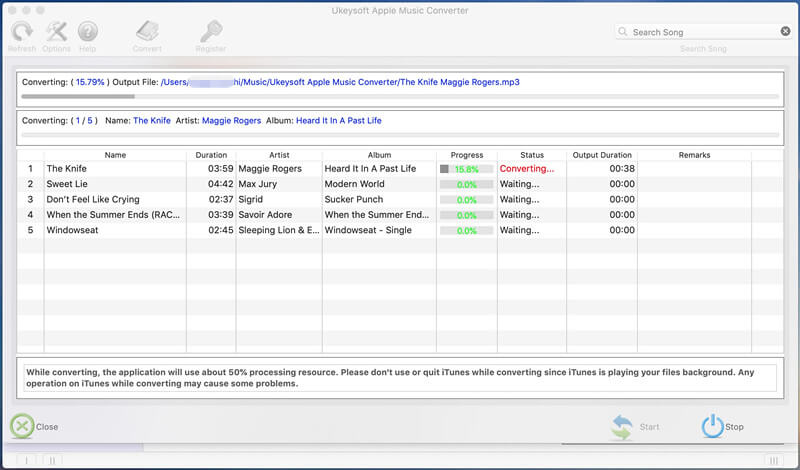The width and height of the screenshot is (800, 470).
Task: Click the Start label text
Action: 649,427
